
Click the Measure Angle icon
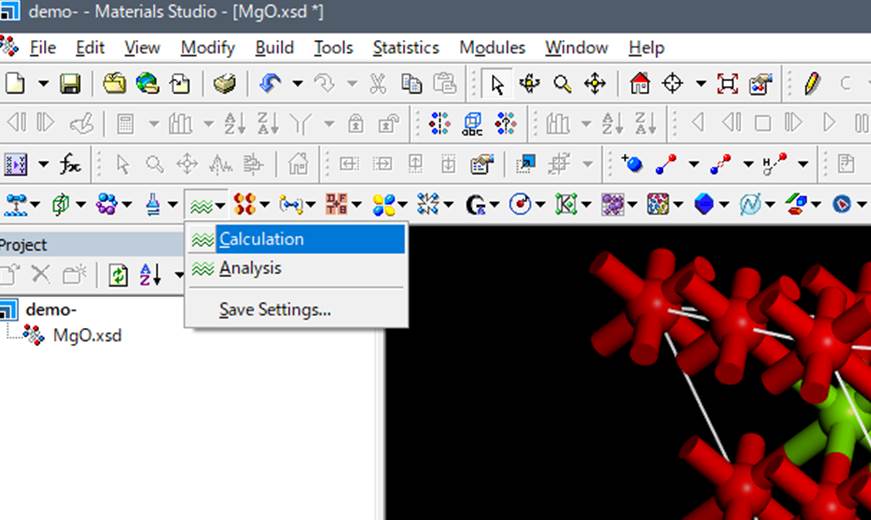click(720, 163)
